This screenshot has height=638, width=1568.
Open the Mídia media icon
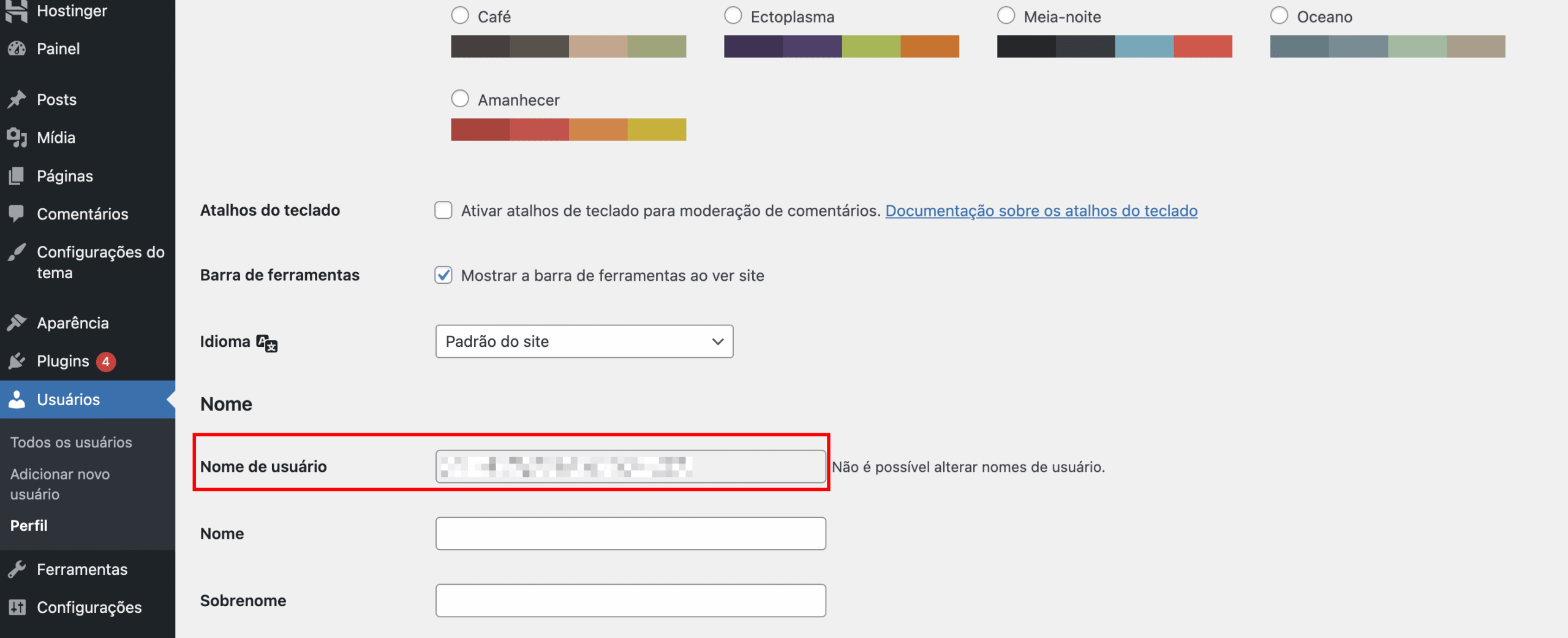[x=17, y=138]
